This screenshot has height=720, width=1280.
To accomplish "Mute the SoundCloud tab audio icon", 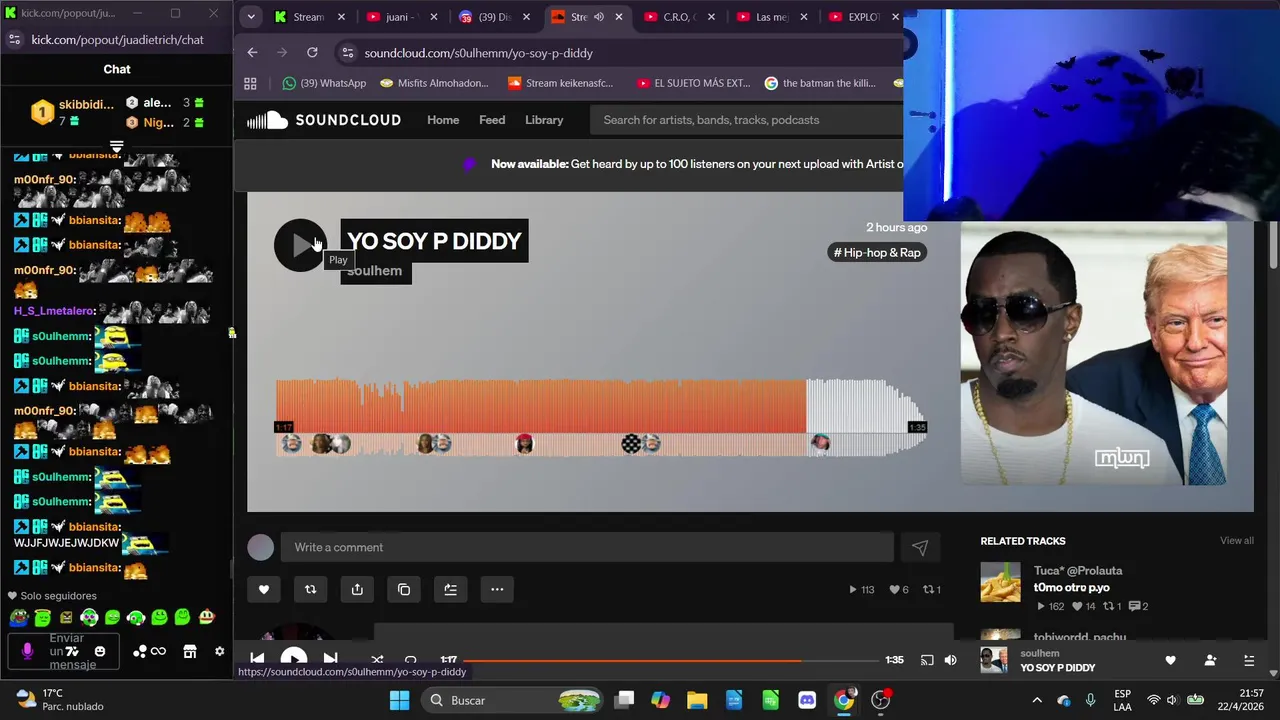I will tap(599, 17).
